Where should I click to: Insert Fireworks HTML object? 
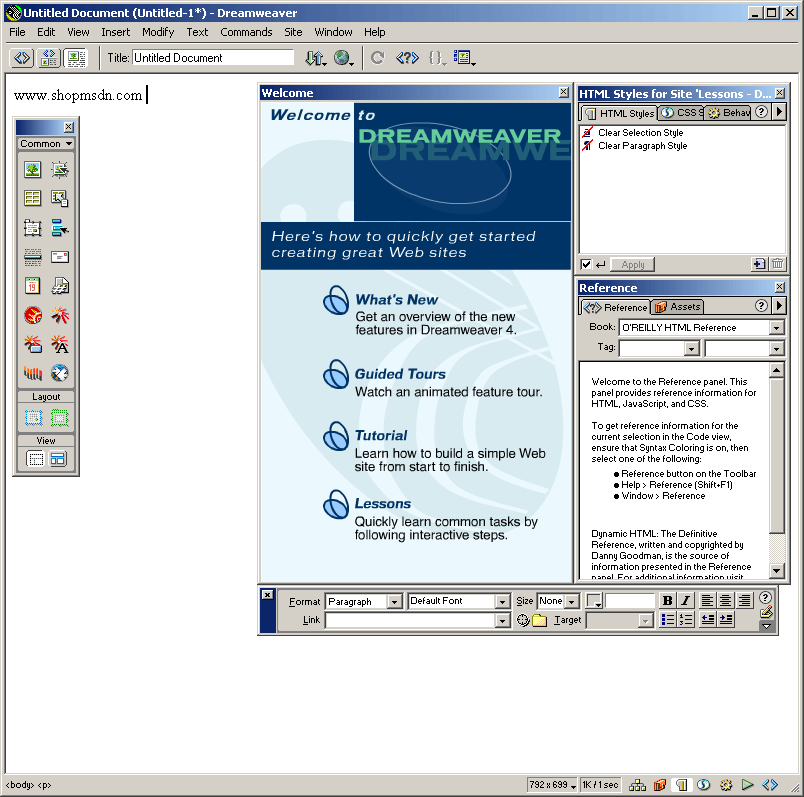pos(32,315)
